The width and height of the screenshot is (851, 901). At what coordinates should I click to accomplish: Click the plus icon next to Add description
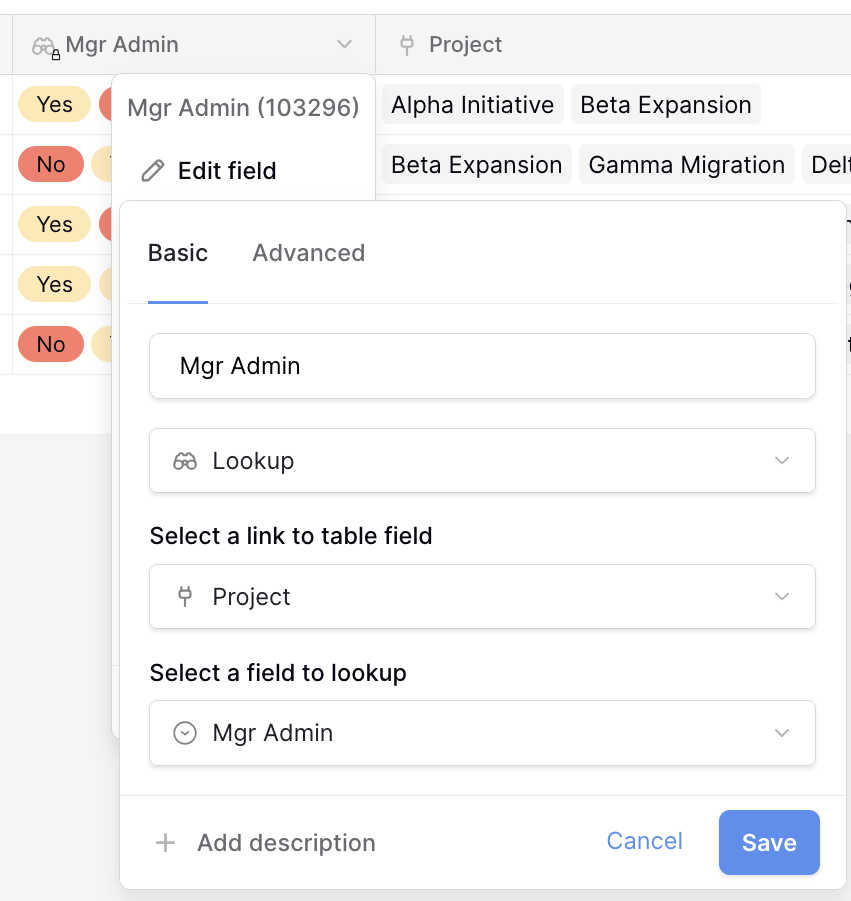[165, 843]
